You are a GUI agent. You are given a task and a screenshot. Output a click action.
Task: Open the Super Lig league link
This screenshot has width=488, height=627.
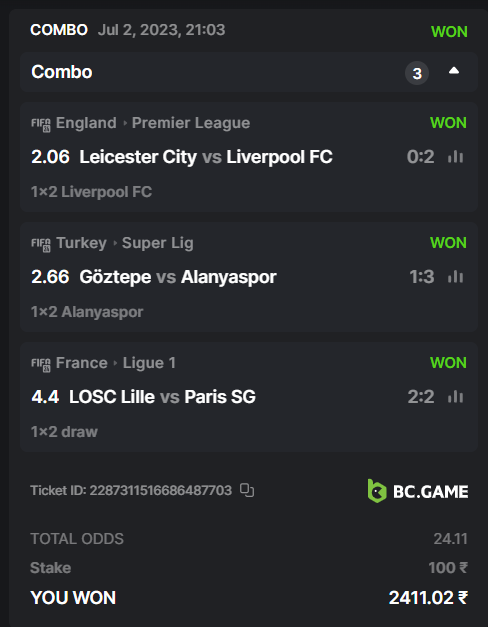coord(158,243)
